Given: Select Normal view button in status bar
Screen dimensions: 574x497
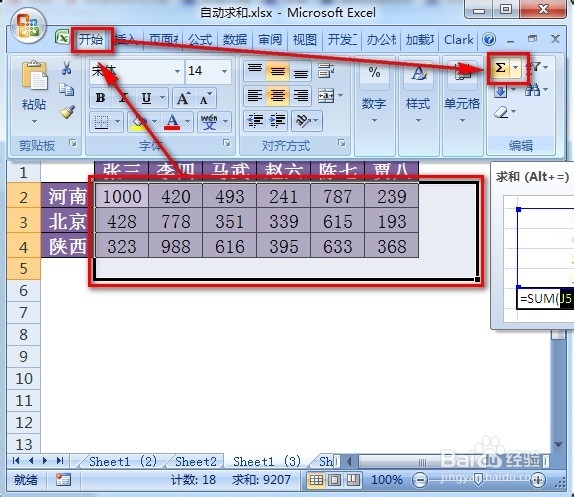Looking at the screenshot, I should click(x=316, y=480).
